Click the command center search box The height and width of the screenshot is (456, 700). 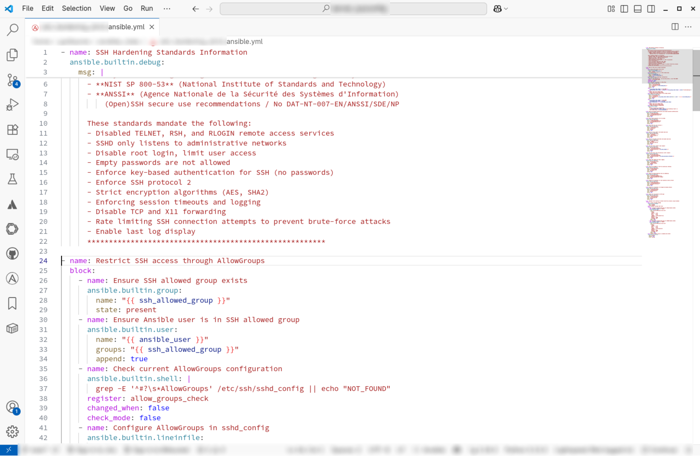353,8
